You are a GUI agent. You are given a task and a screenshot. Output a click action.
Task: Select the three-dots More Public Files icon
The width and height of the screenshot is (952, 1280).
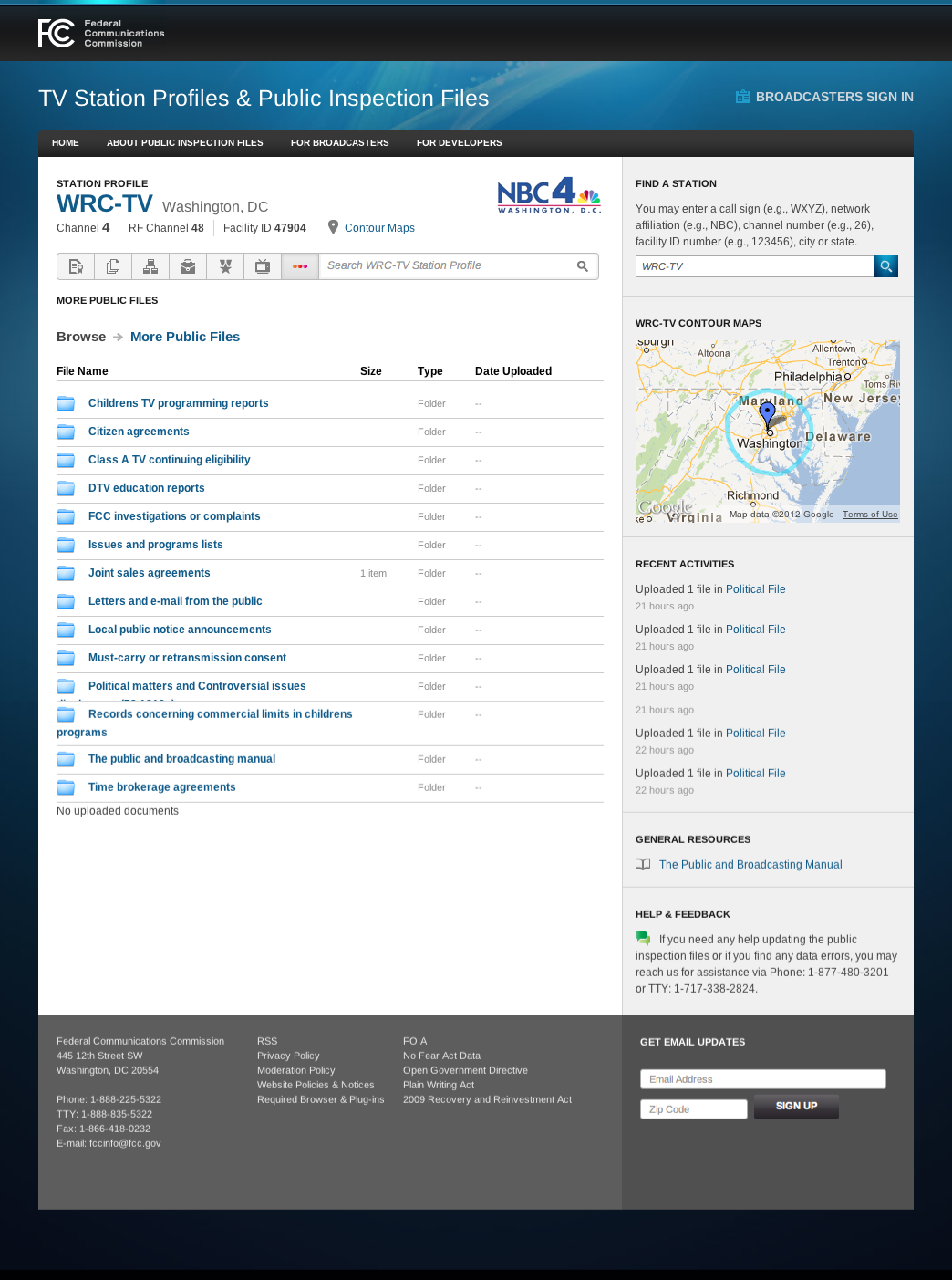point(300,266)
